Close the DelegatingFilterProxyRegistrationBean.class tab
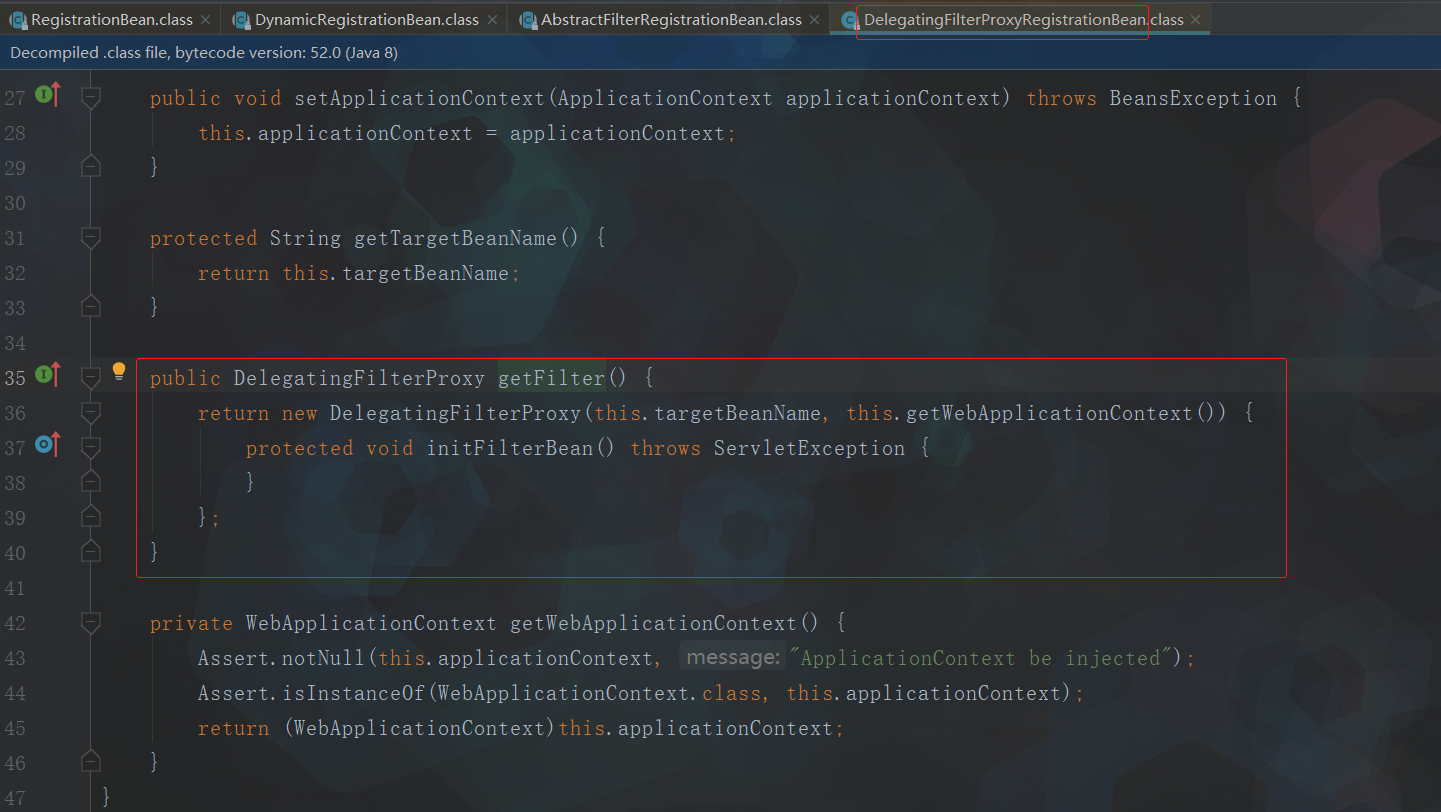The height and width of the screenshot is (812, 1441). 1195,20
